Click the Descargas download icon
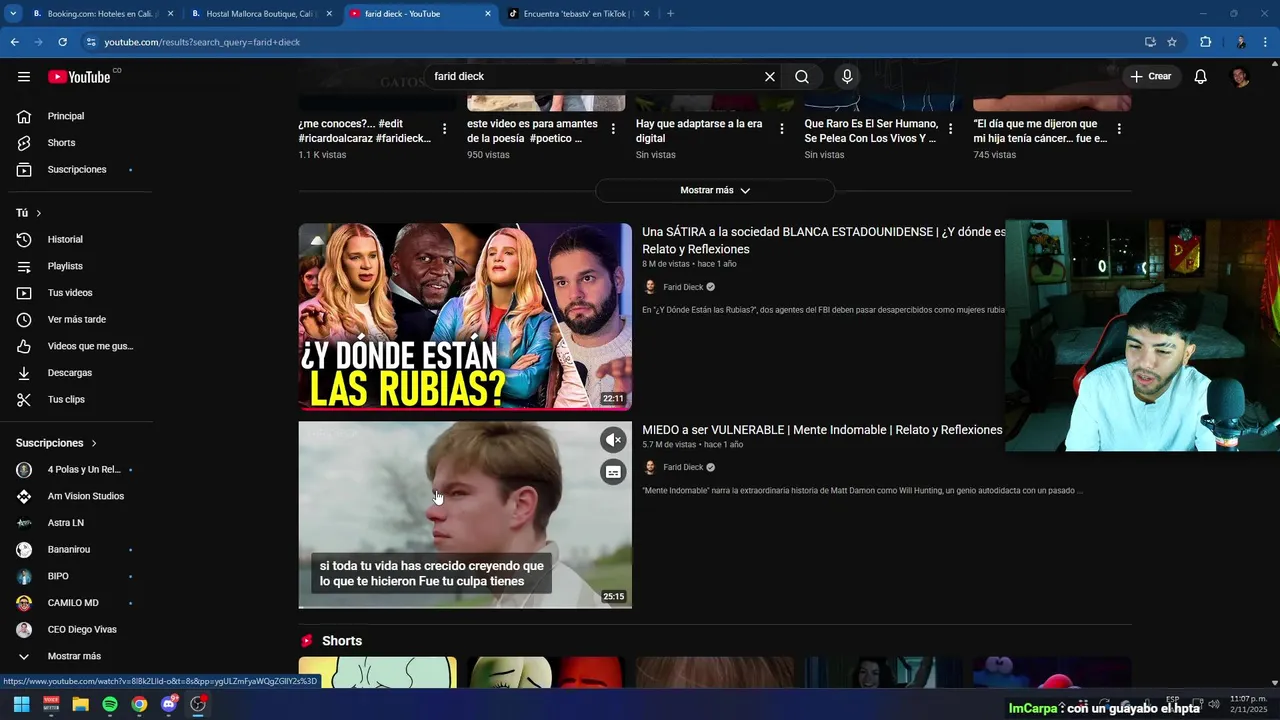 [24, 373]
